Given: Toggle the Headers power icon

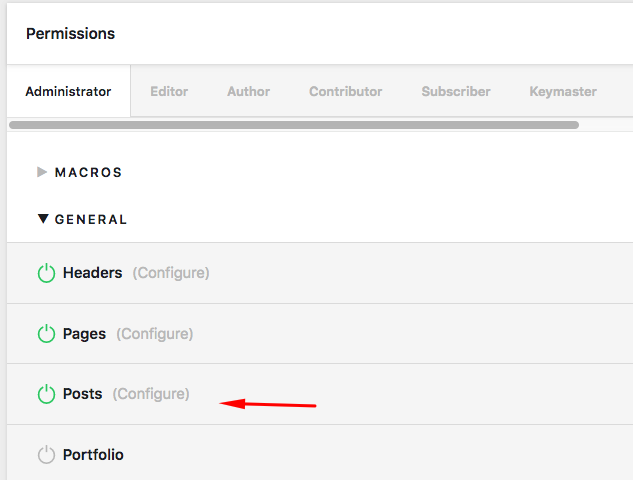Looking at the screenshot, I should point(46,273).
